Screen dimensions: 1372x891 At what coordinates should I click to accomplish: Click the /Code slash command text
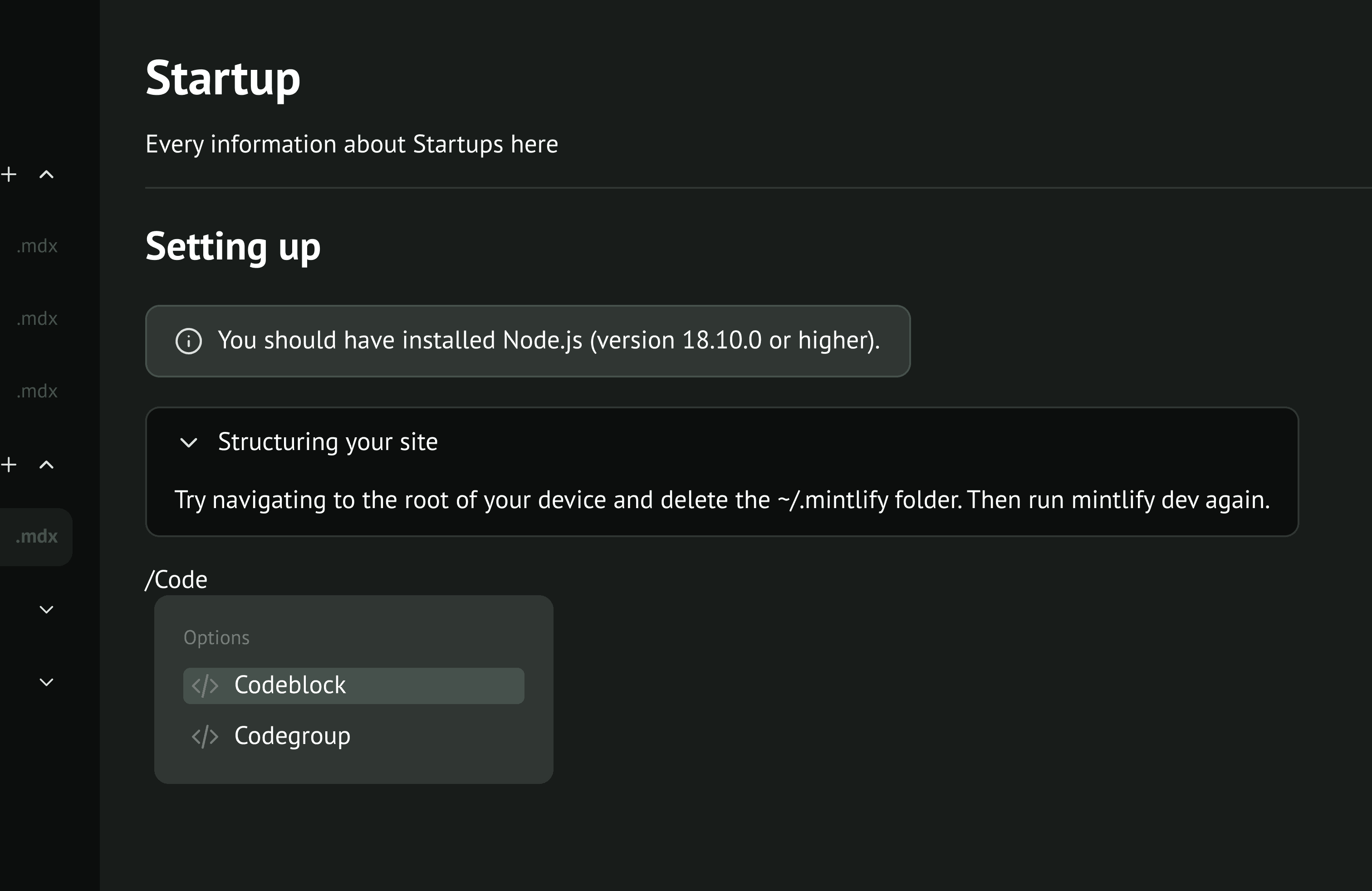tap(176, 580)
